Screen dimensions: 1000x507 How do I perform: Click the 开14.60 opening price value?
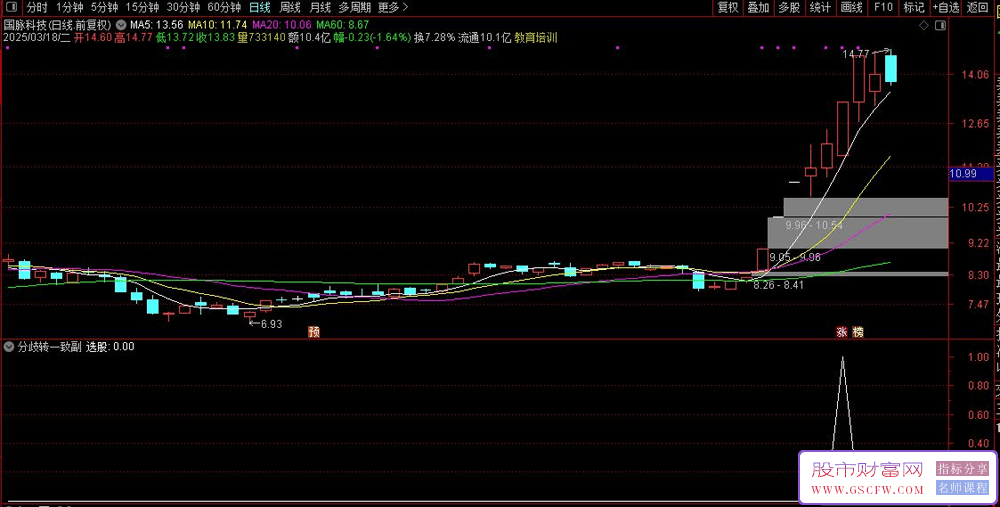pos(93,38)
